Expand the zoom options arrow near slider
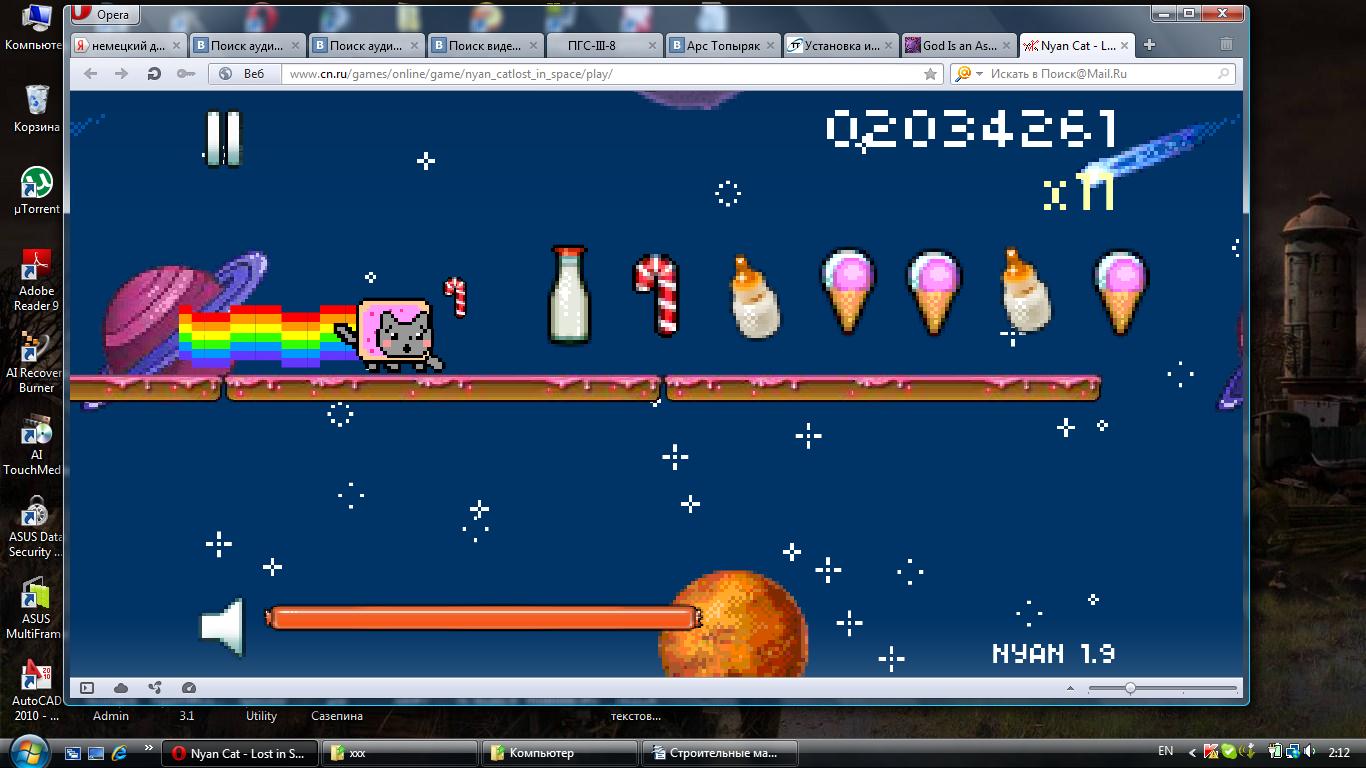The width and height of the screenshot is (1366, 768). pyautogui.click(x=1070, y=688)
